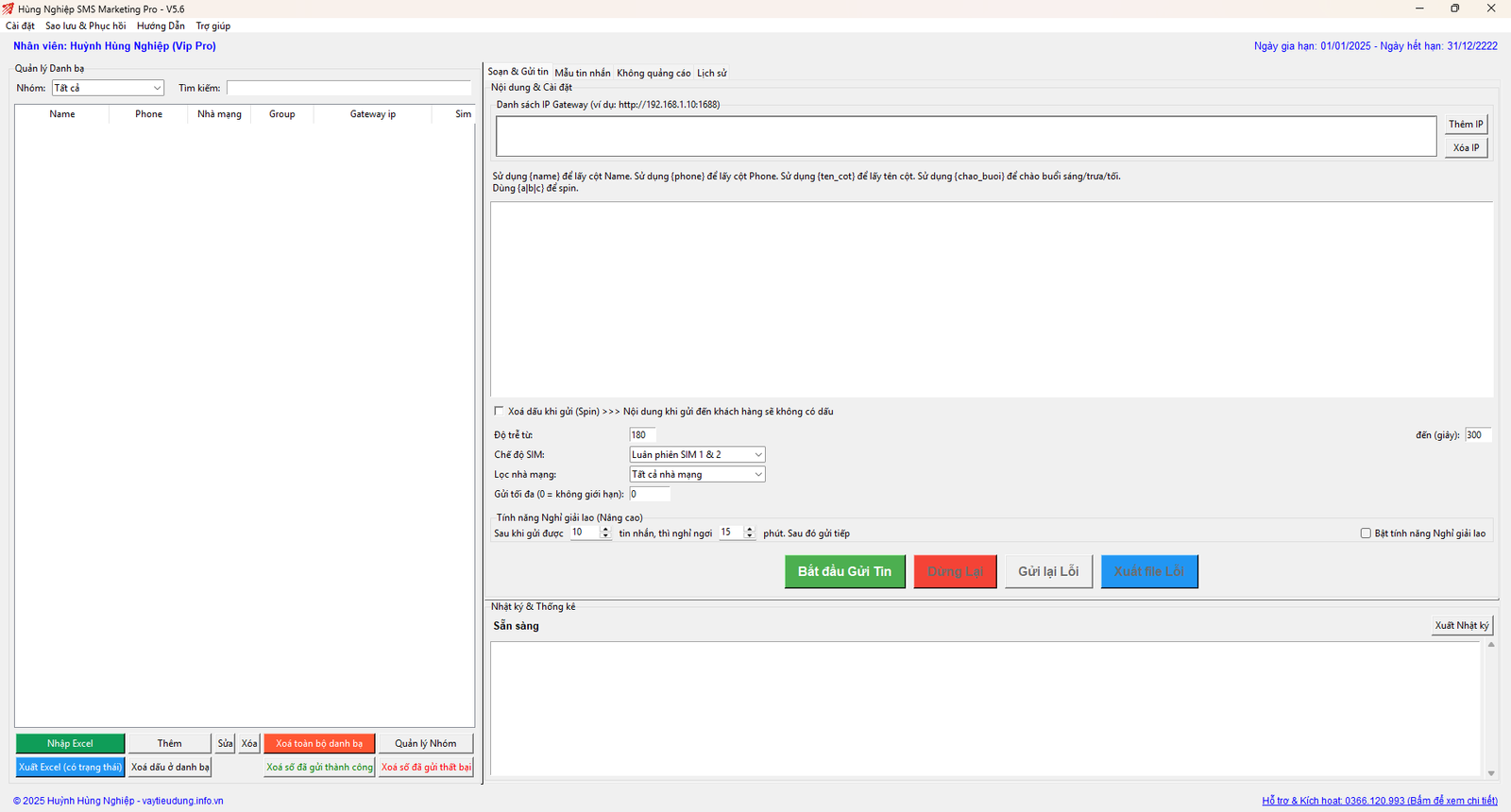This screenshot has width=1511, height=812.
Task: Open the 'Lịch sử' tab
Action: coord(712,73)
